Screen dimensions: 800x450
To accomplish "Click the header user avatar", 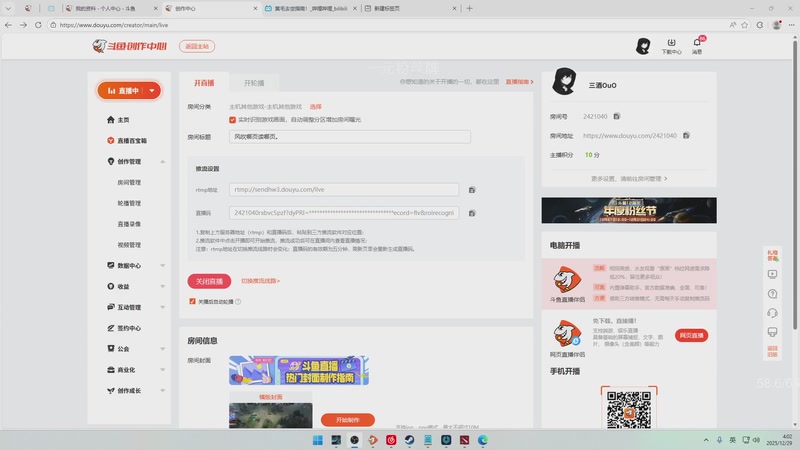I will click(x=643, y=46).
